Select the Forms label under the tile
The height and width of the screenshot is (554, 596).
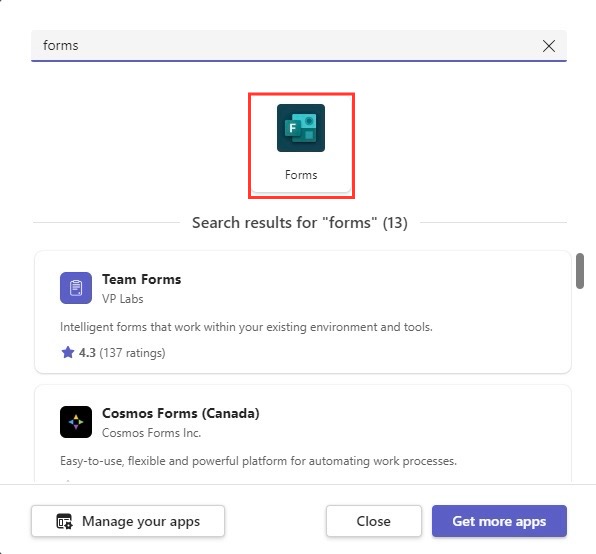[301, 175]
